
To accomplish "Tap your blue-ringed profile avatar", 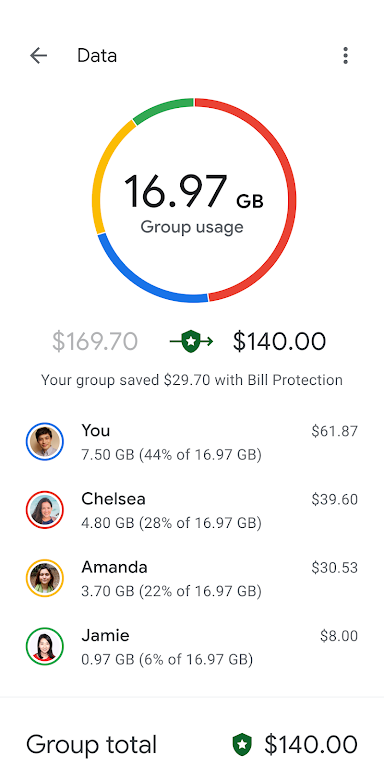I will point(45,442).
